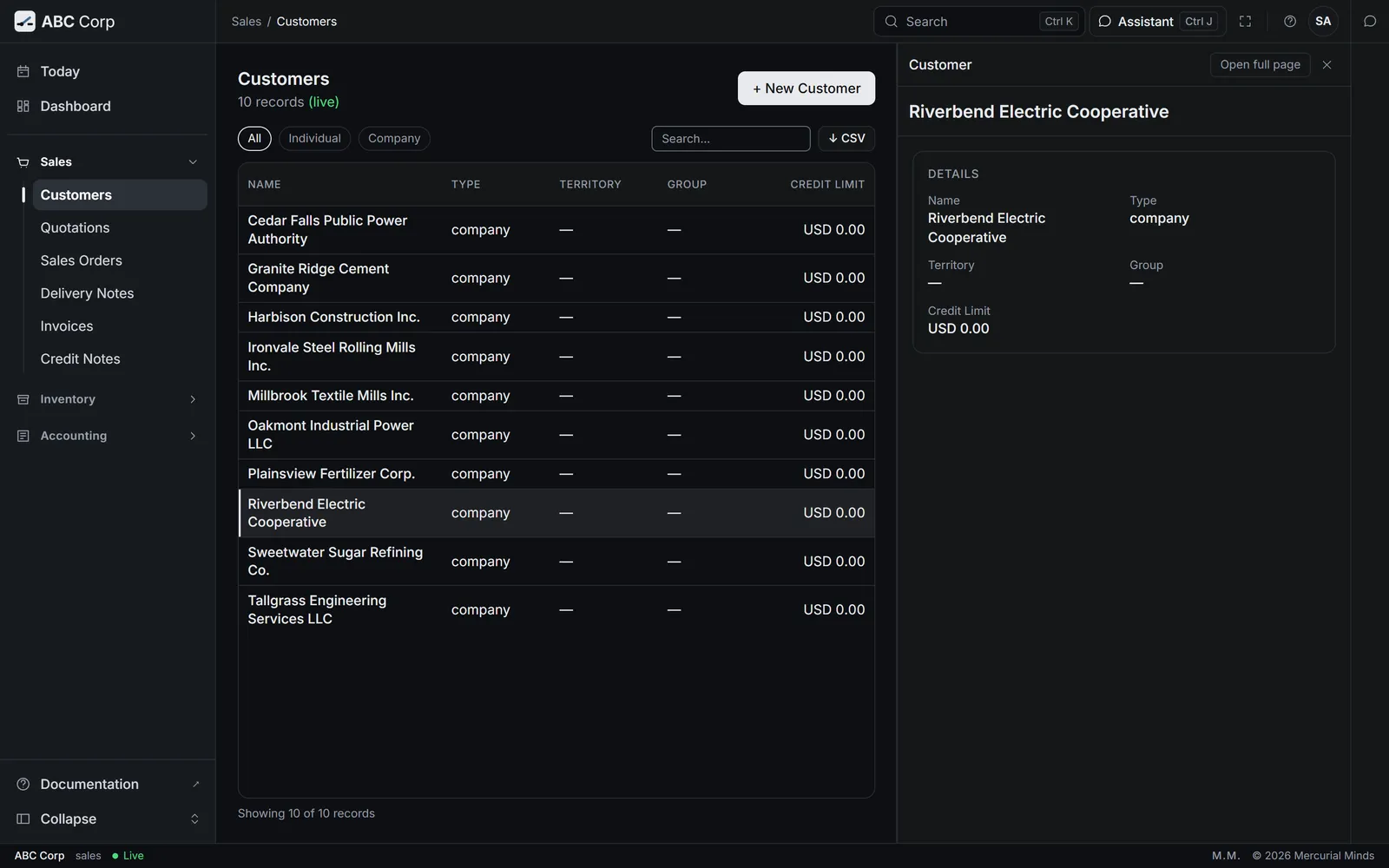Go to Delivery Notes page
The image size is (1389, 868).
tap(120, 293)
